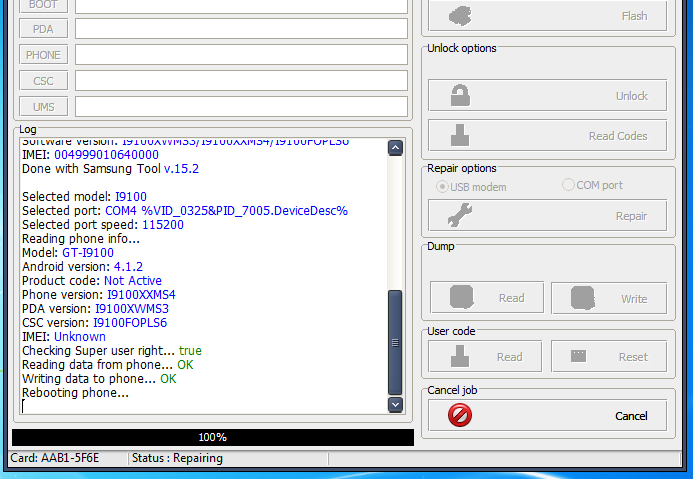
Task: Click 'Selected model: I9100' log line
Action: pos(84,197)
